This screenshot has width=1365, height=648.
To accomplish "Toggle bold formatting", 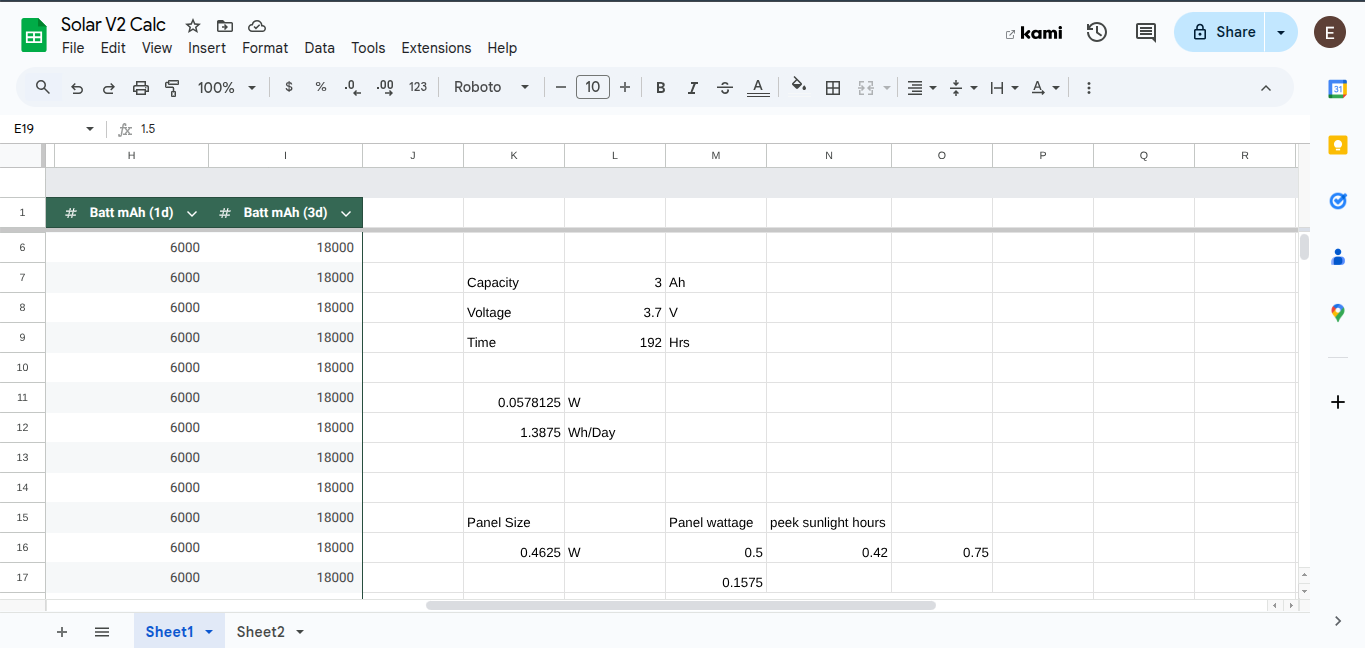I will tap(660, 88).
